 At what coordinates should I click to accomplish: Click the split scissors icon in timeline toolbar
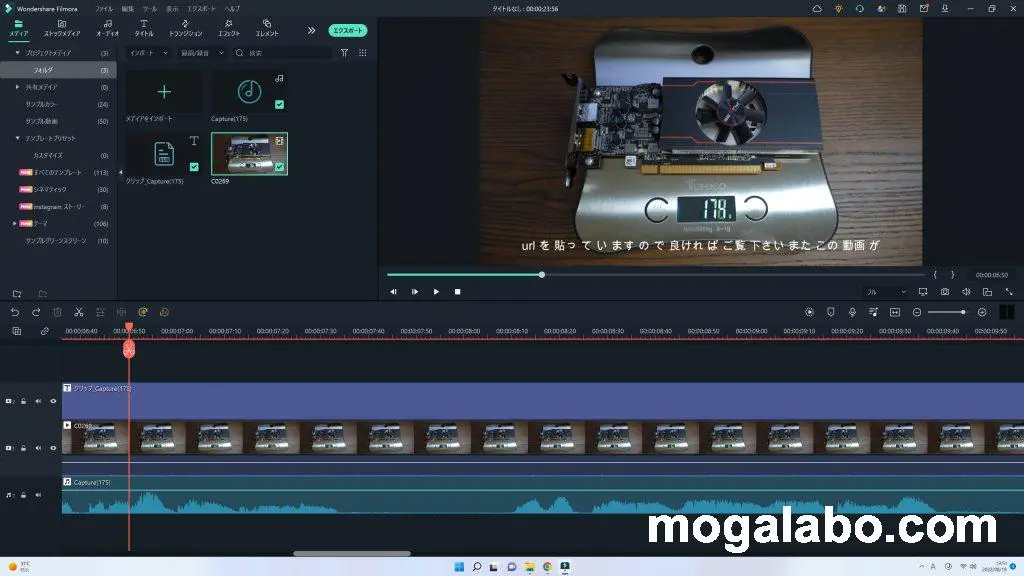78,312
